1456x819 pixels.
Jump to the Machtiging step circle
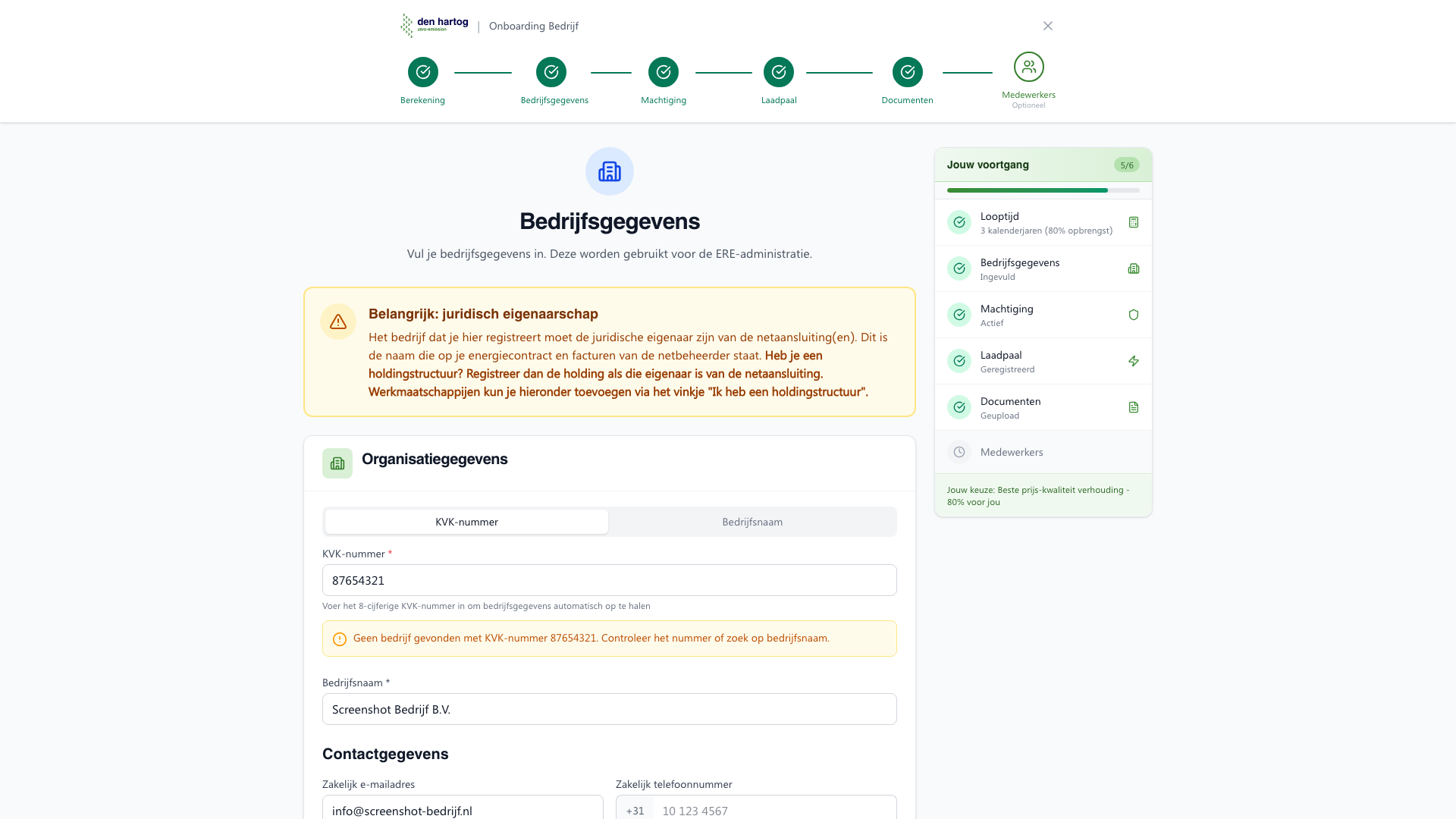(x=664, y=72)
